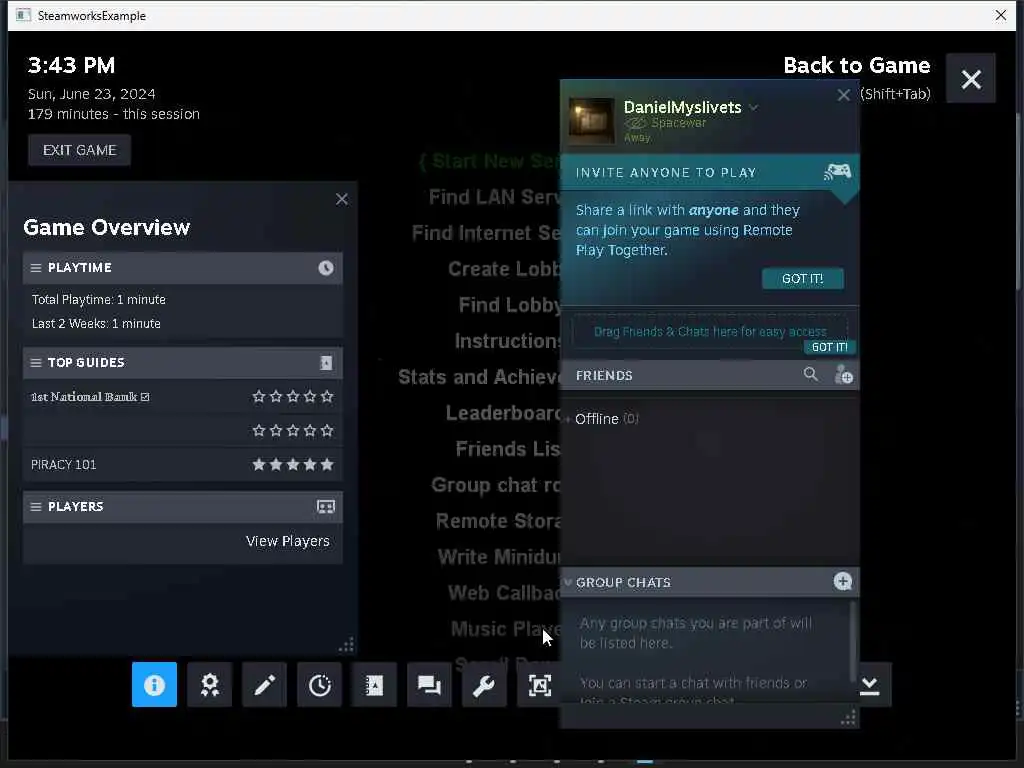This screenshot has width=1024, height=768.
Task: Click View Players link
Action: coord(287,541)
